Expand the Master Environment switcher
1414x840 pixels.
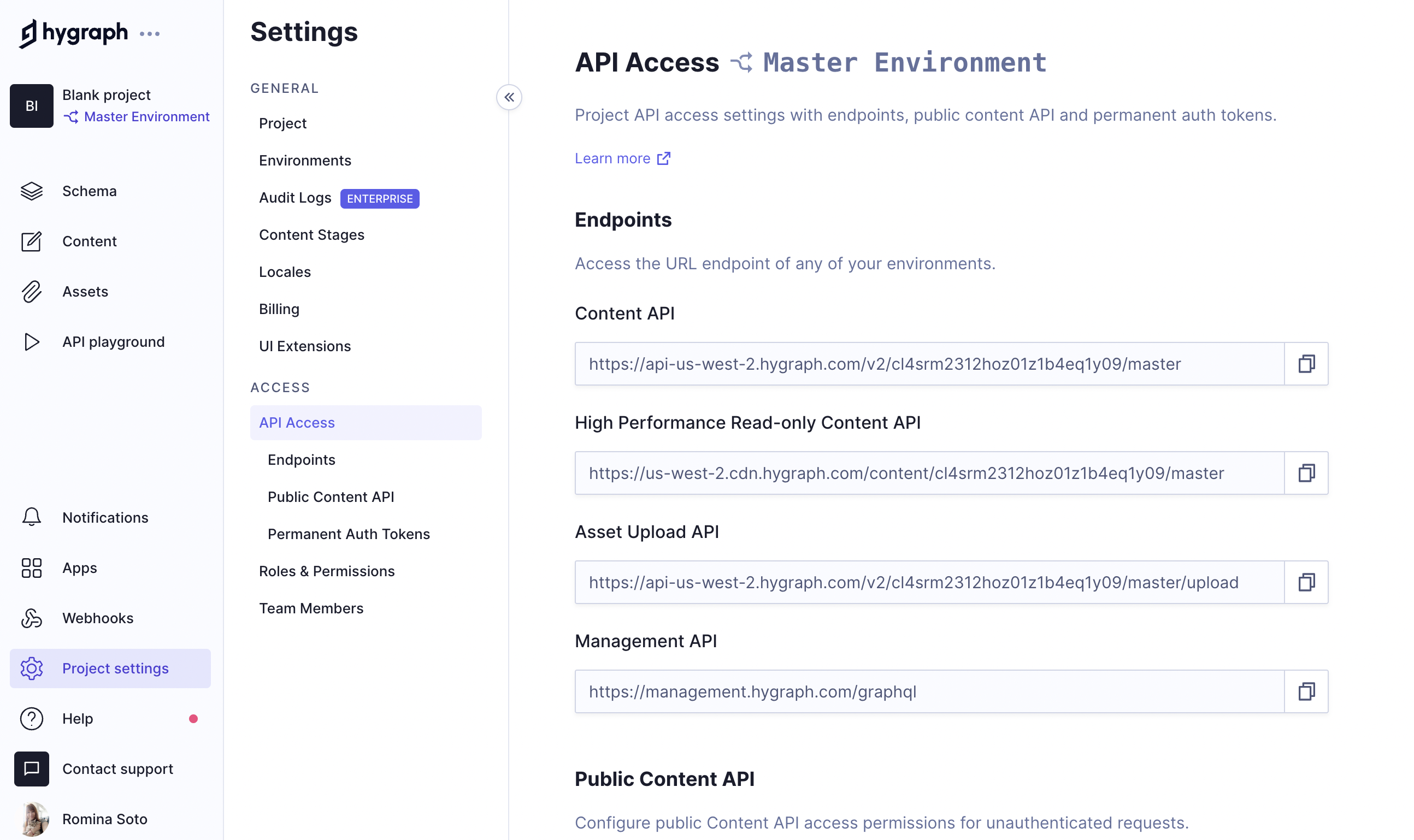[136, 116]
